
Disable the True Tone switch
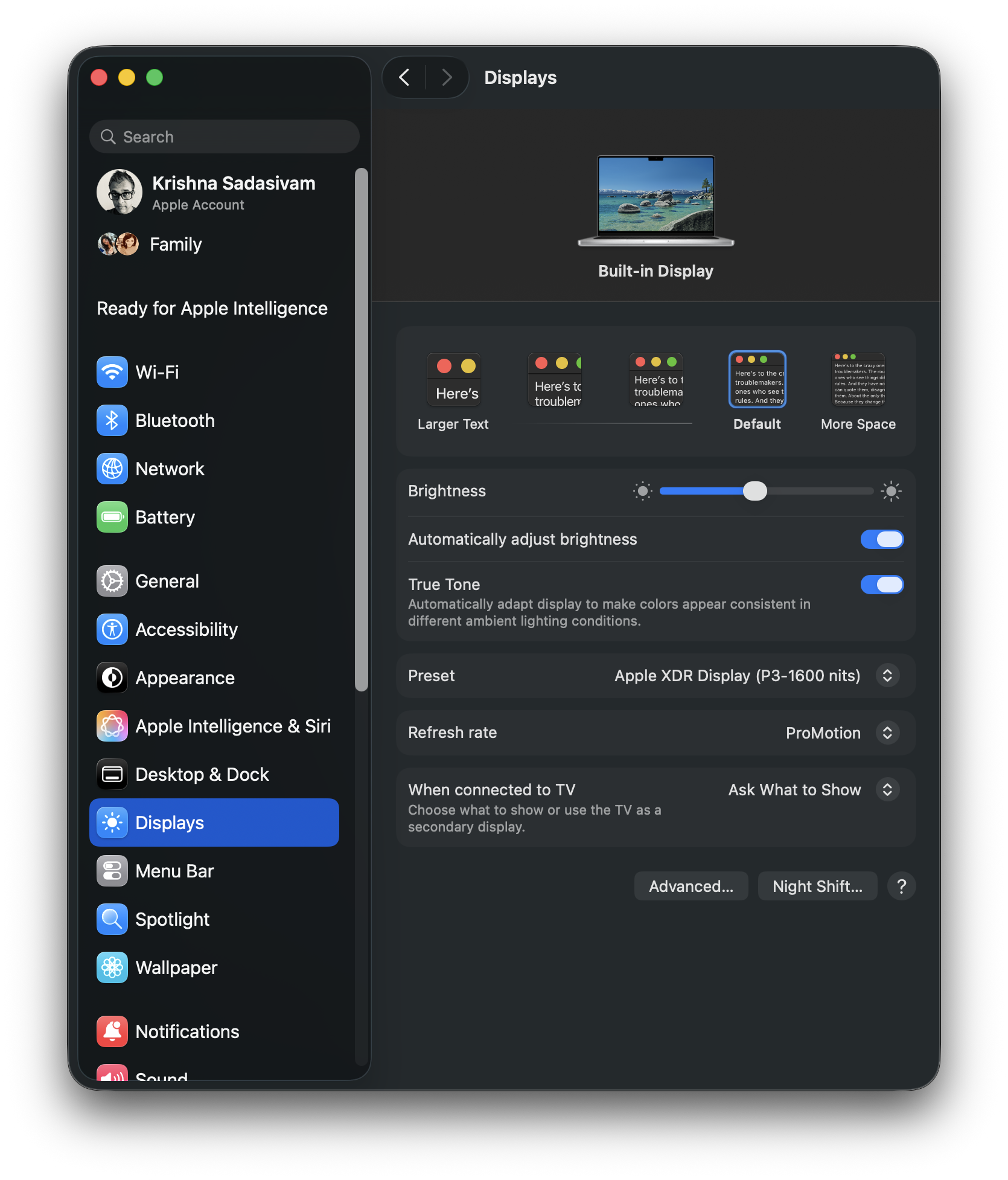[882, 585]
